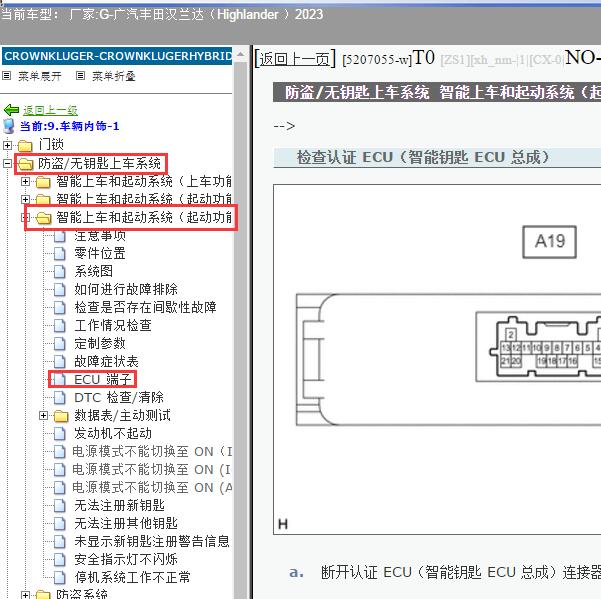Open the ECU 端子 page
The height and width of the screenshot is (599, 601).
point(103,379)
